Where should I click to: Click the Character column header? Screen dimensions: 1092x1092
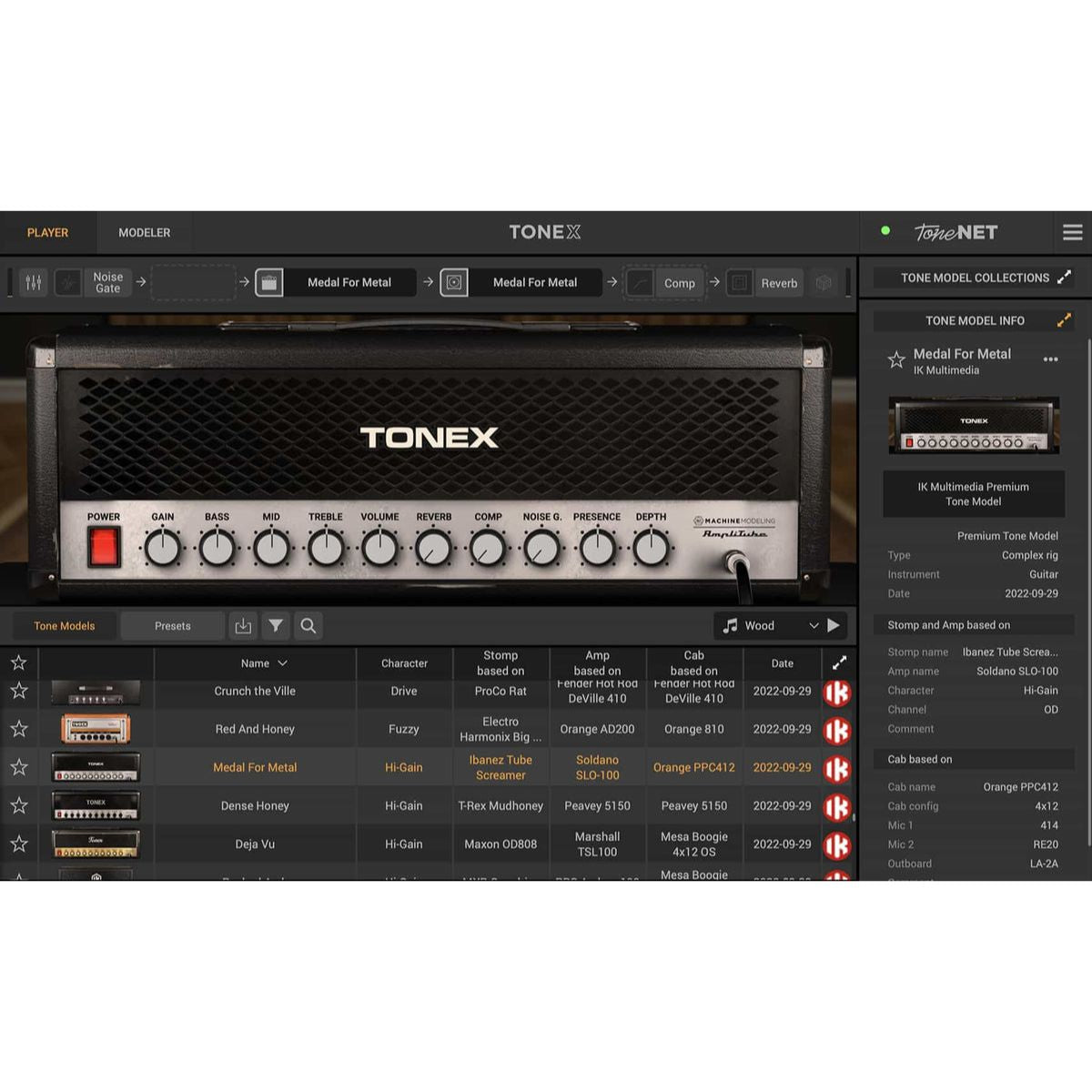(x=404, y=663)
